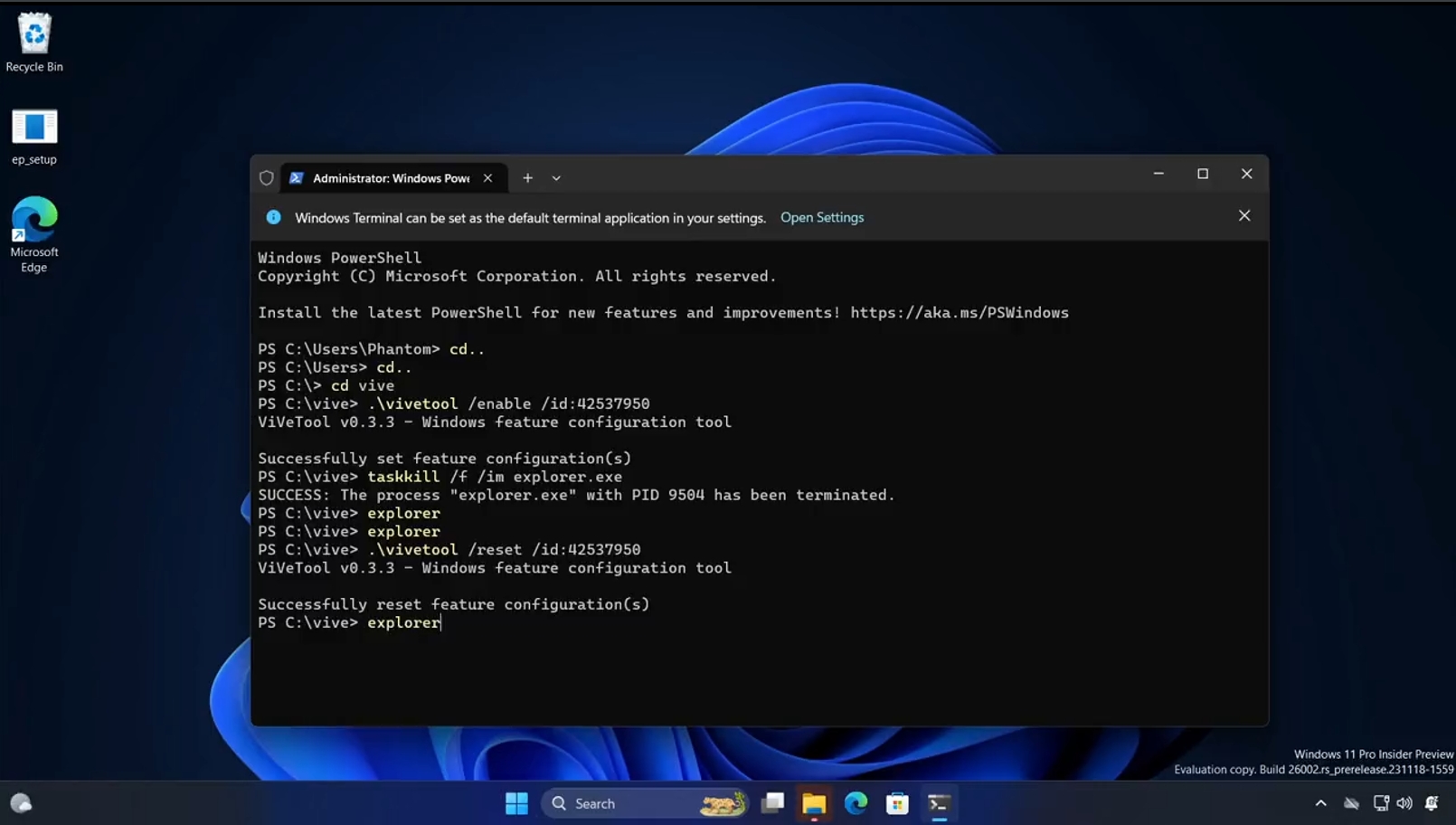
Task: Click the blue info icon in notification bar
Action: 273,217
